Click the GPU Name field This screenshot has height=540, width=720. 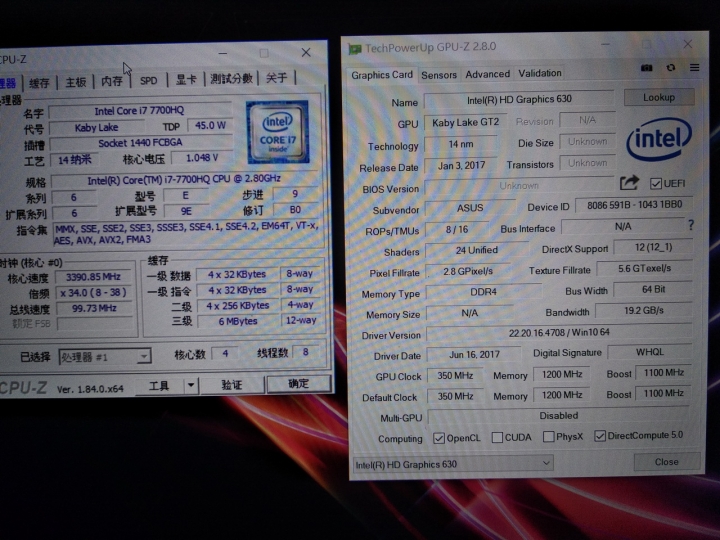(x=519, y=99)
